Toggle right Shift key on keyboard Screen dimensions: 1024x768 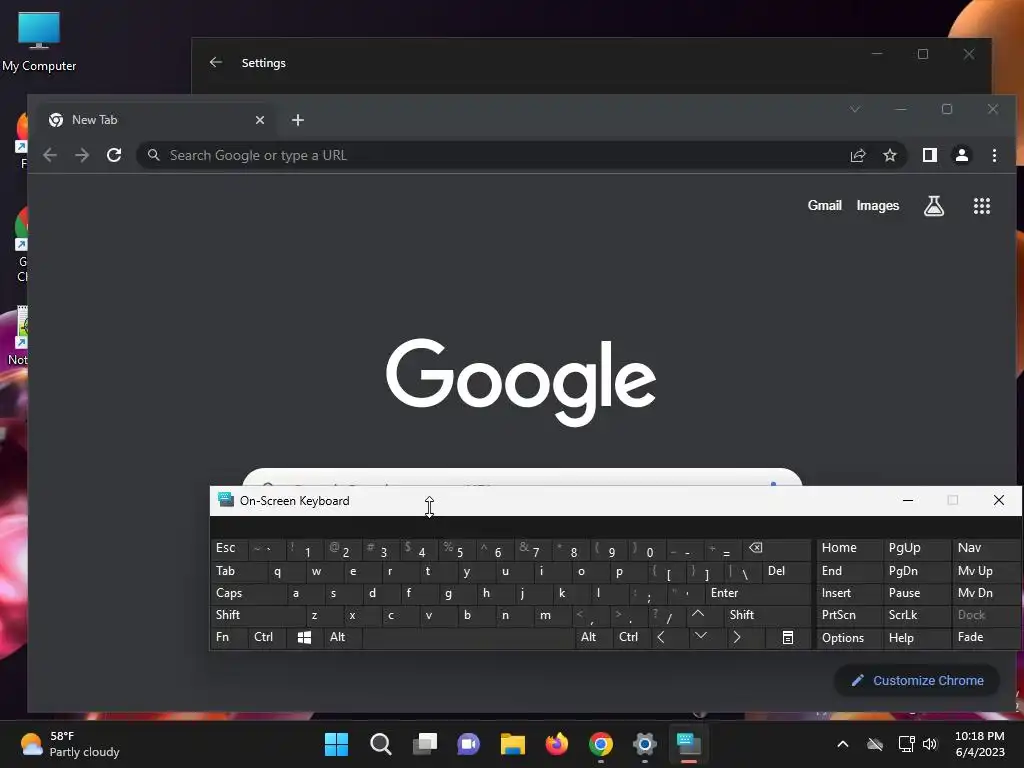pos(767,615)
